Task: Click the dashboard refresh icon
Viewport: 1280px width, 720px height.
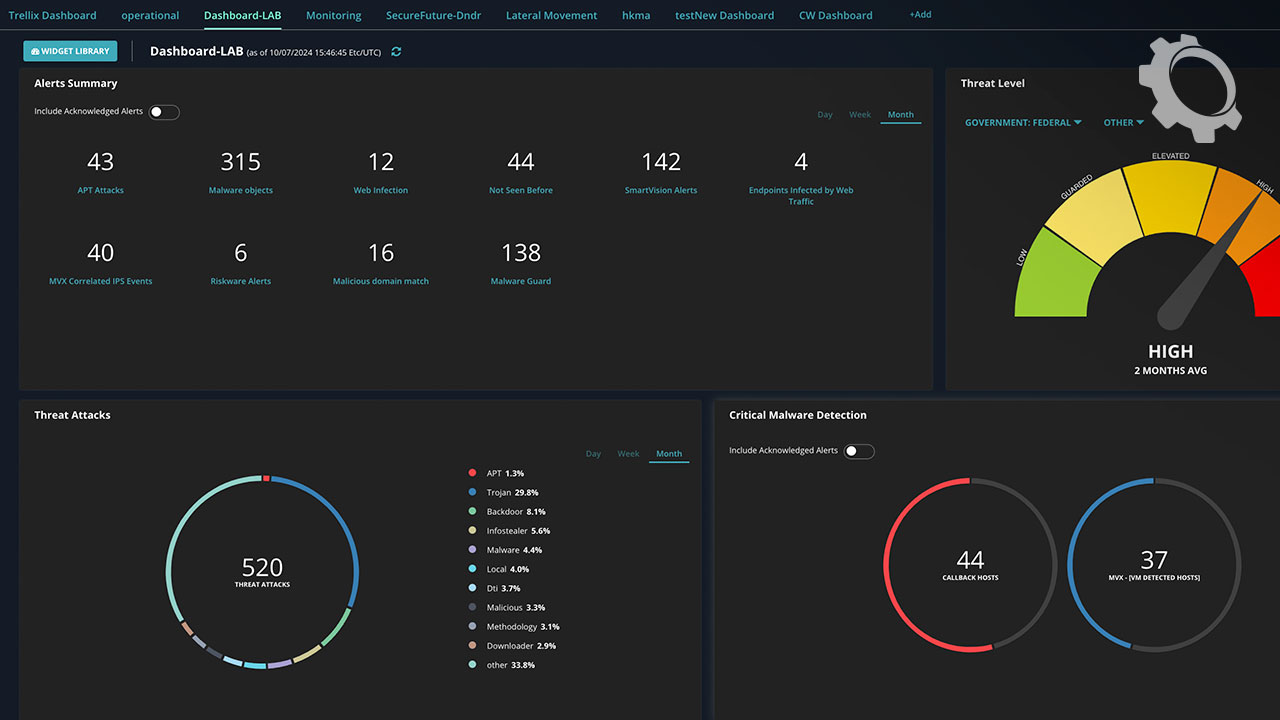Action: pos(397,52)
